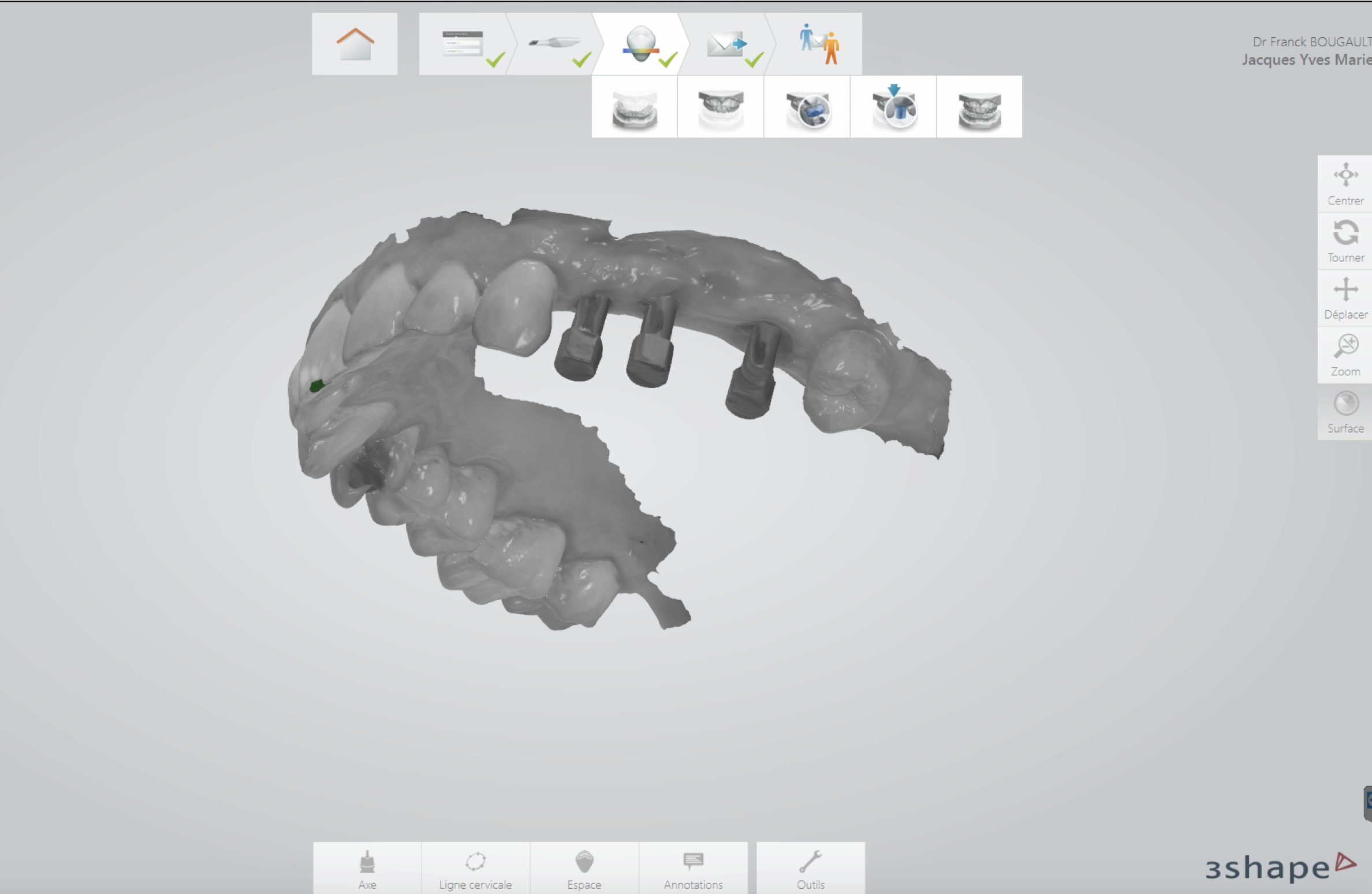Toggle the Surface rendering mode

tap(1345, 412)
